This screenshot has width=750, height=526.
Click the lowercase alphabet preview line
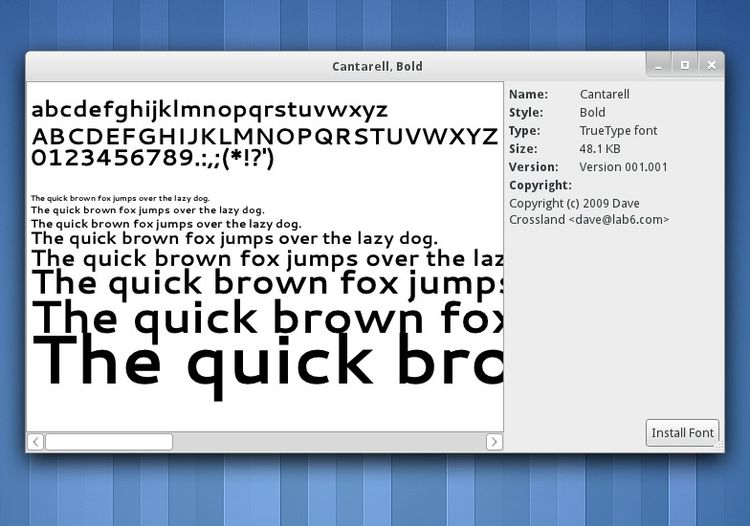coord(209,109)
